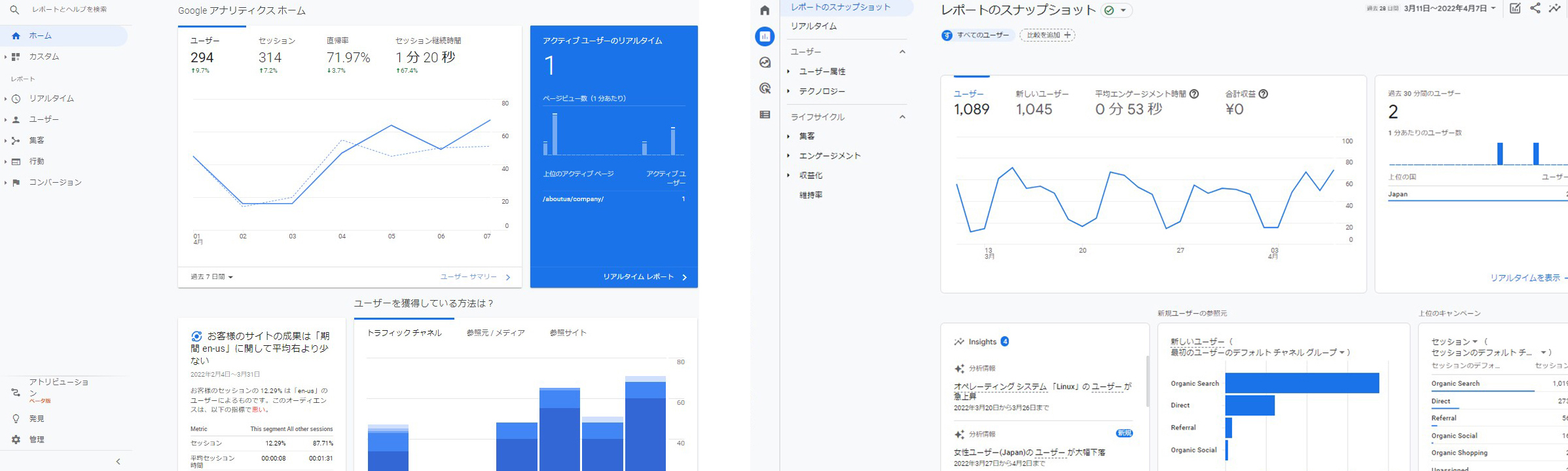Select the 平均エンゲージメント時間 metric tab

(x=1140, y=104)
